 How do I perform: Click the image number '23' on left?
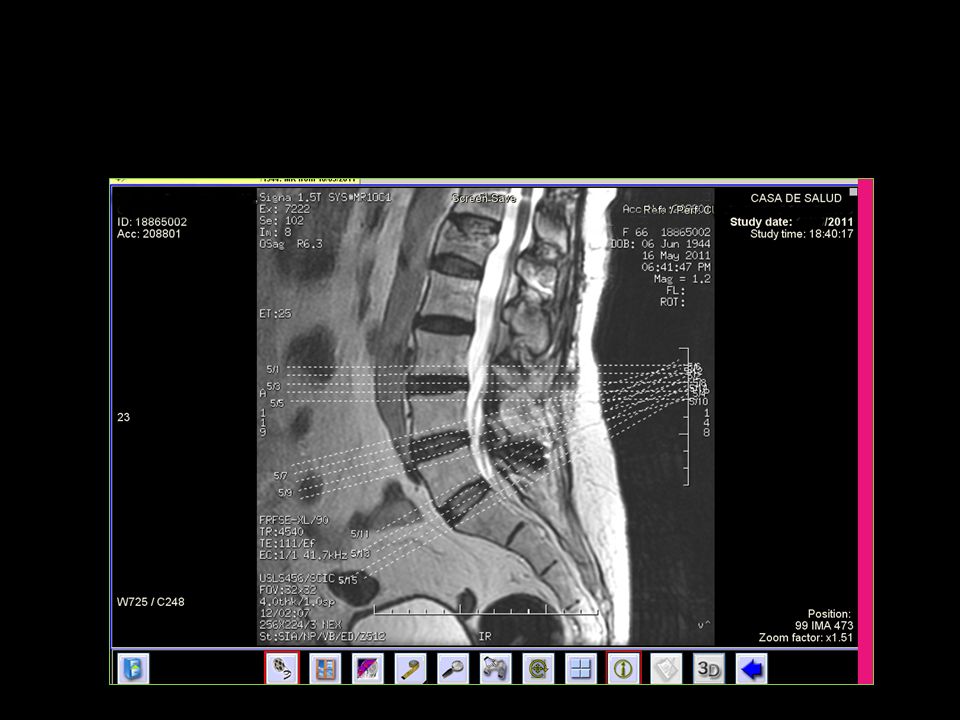point(123,417)
